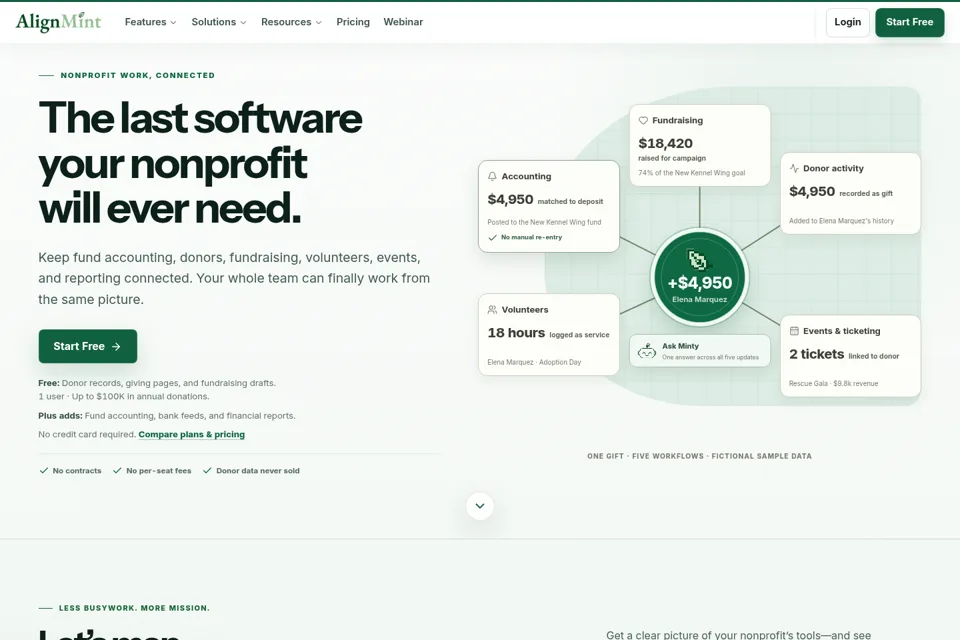
Task: Open the Solutions navigation item
Action: (x=219, y=22)
